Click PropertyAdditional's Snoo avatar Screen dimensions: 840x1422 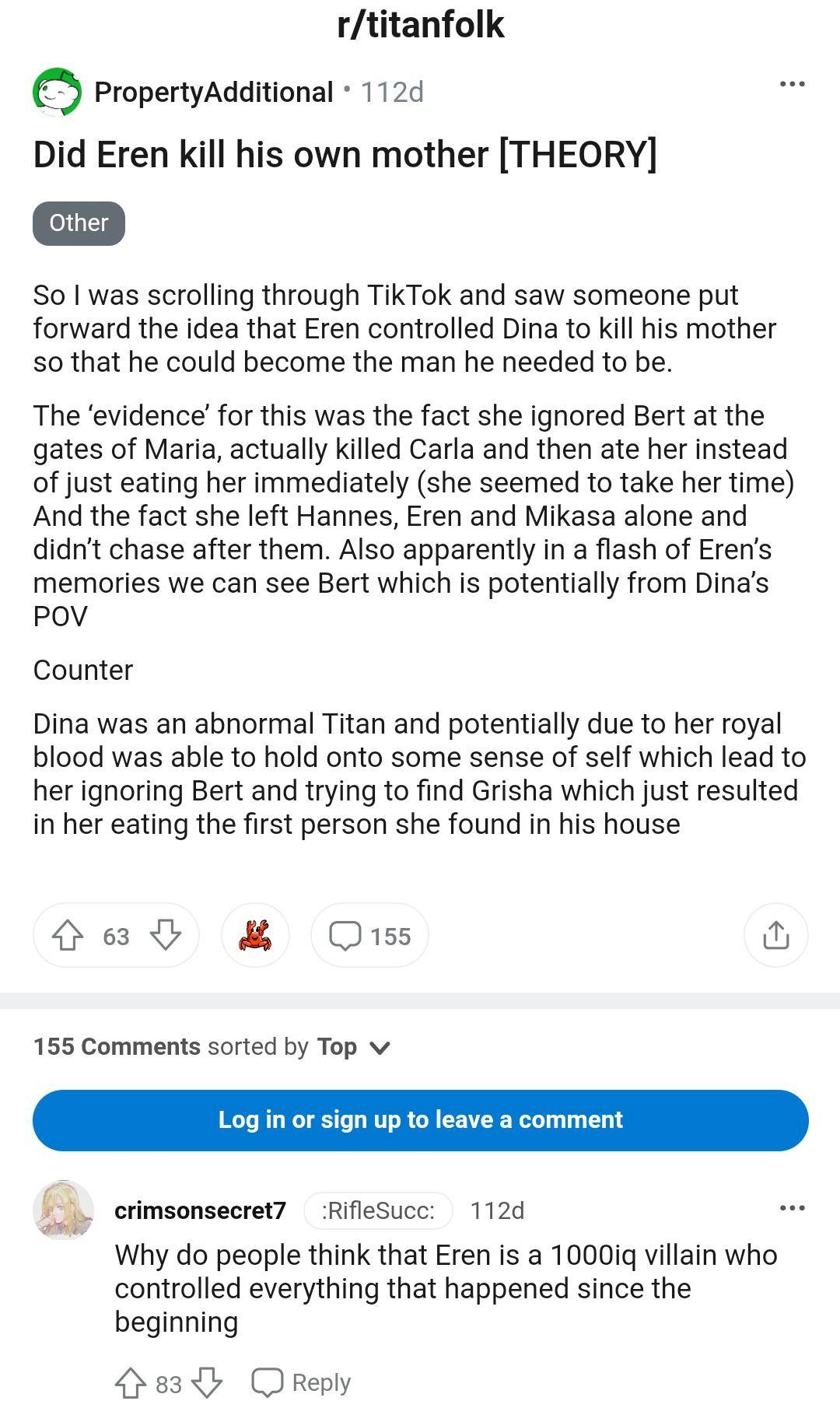coord(57,92)
